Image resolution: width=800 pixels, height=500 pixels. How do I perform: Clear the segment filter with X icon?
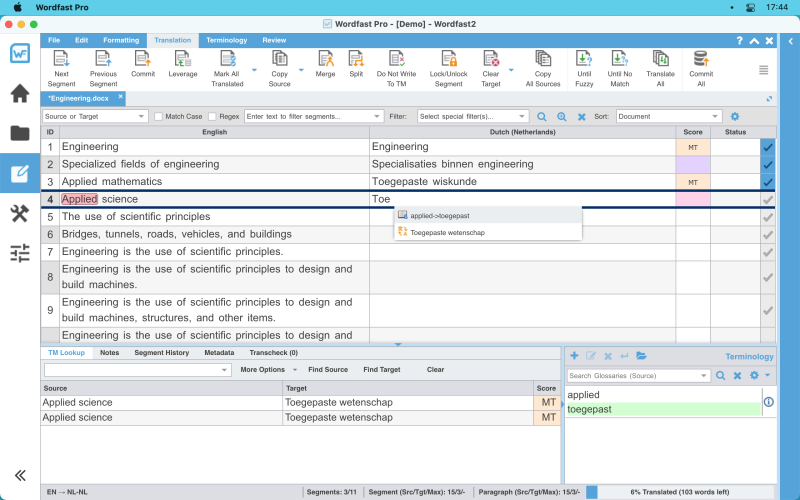pos(581,117)
